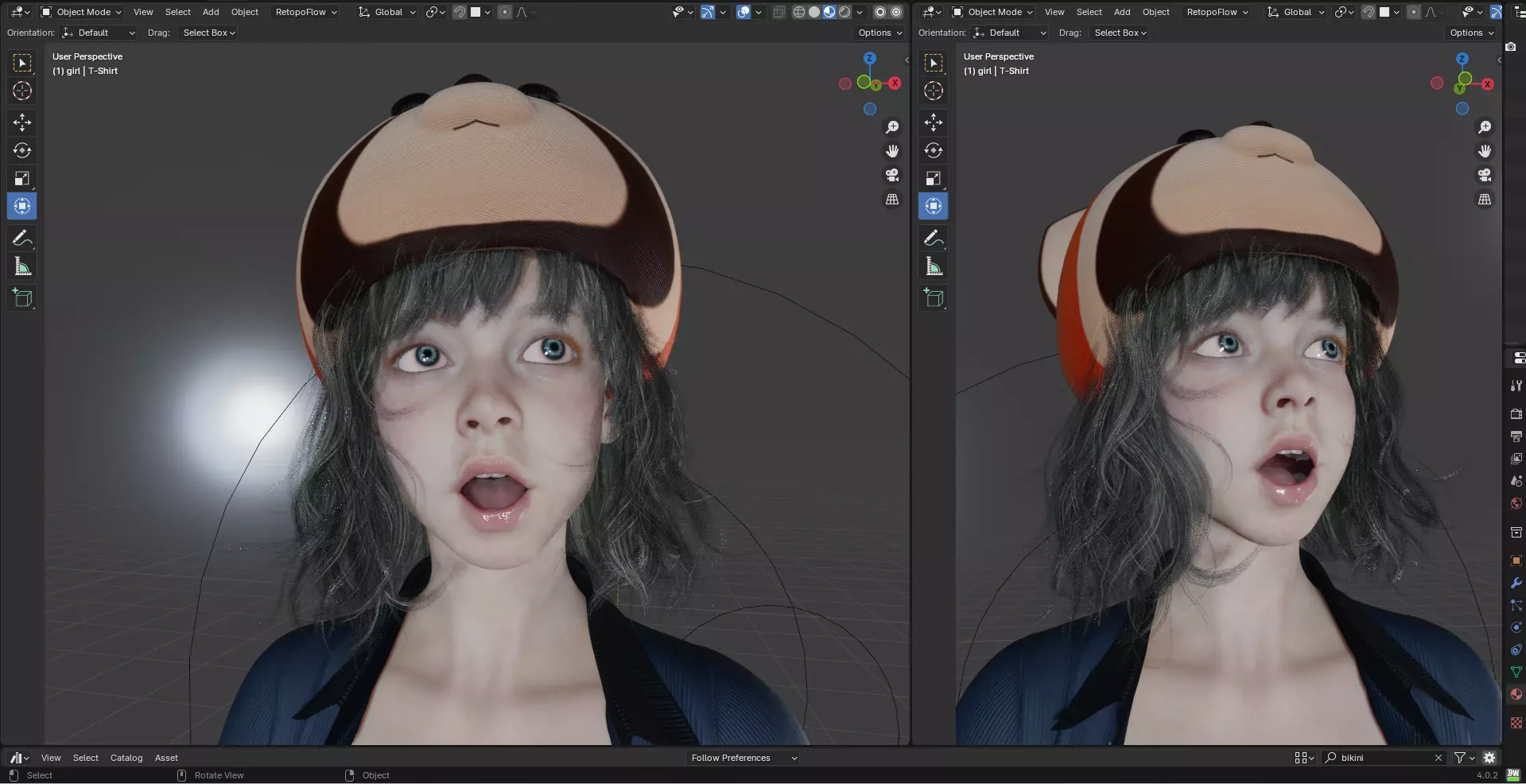Screen dimensions: 1526x784
Task: Open the Add menu in left viewport
Action: tap(211, 12)
